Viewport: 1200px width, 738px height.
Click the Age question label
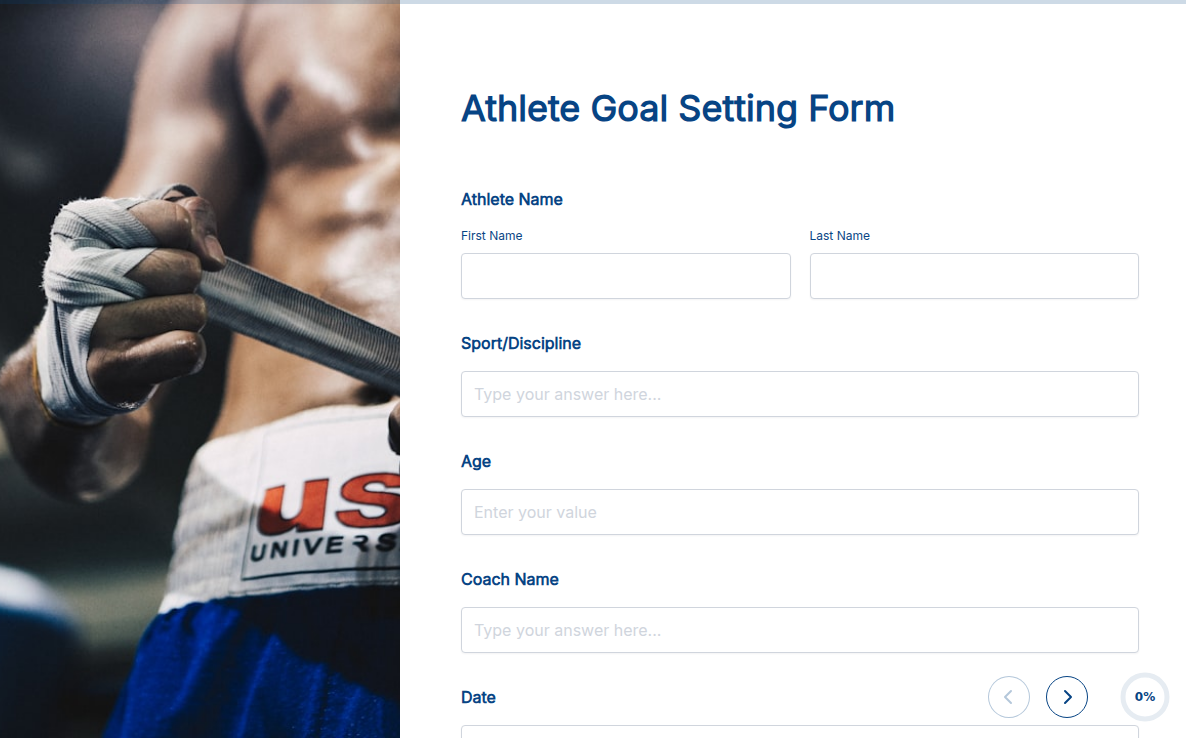(x=476, y=461)
